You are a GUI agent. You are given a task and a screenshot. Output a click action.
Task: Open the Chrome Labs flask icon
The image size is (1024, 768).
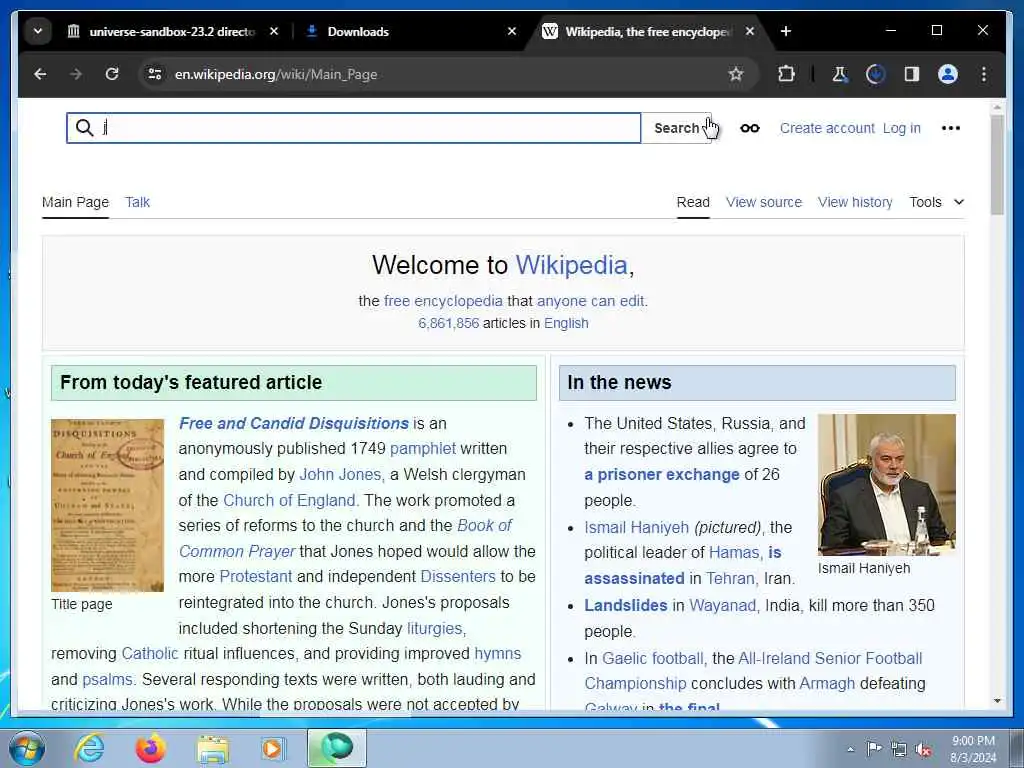(x=840, y=74)
